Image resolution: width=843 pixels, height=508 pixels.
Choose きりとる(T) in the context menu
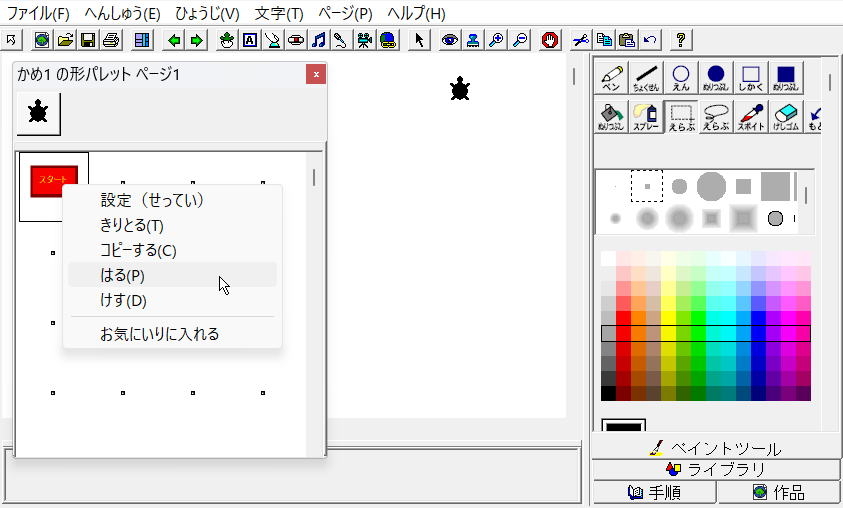coord(172,225)
